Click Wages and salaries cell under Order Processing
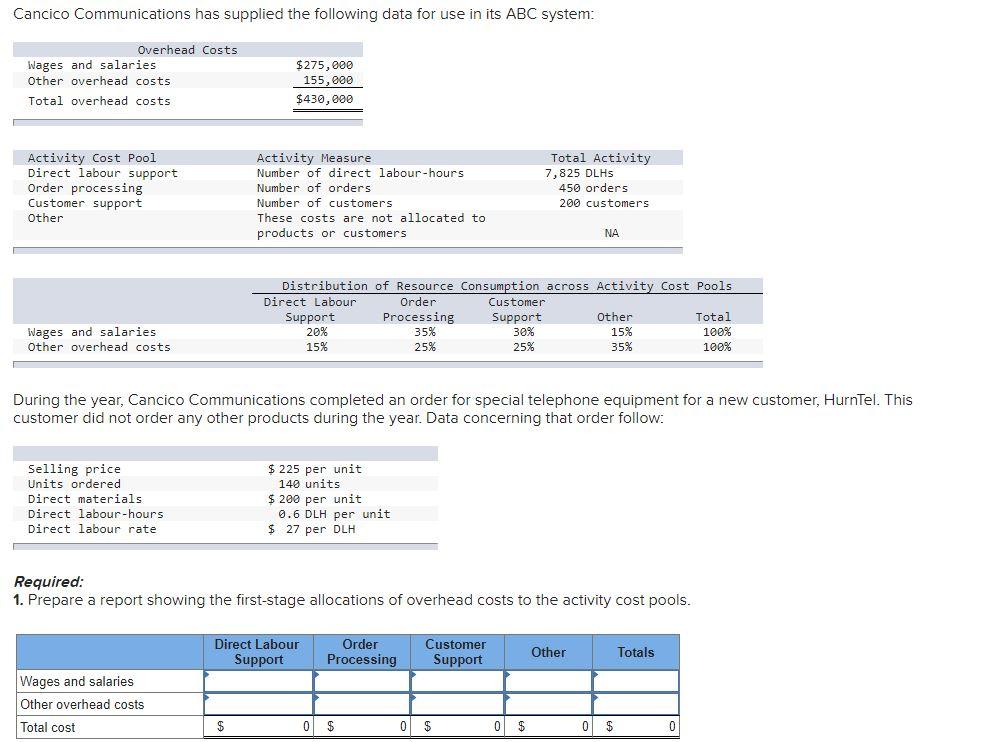 point(361,681)
